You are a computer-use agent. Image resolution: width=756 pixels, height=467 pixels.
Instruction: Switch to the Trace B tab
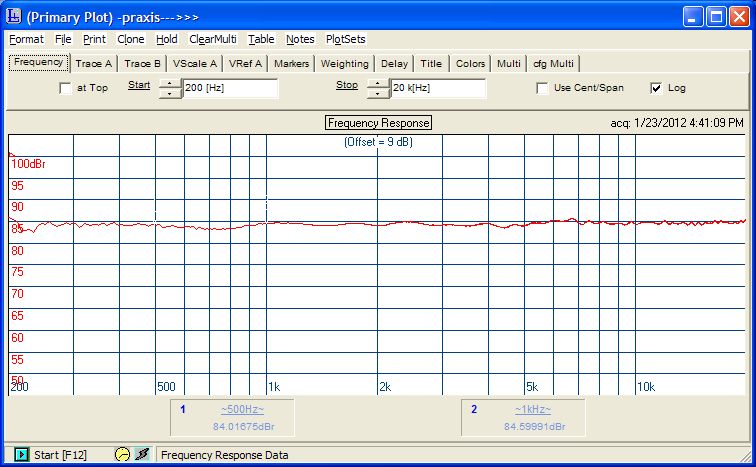coord(142,64)
